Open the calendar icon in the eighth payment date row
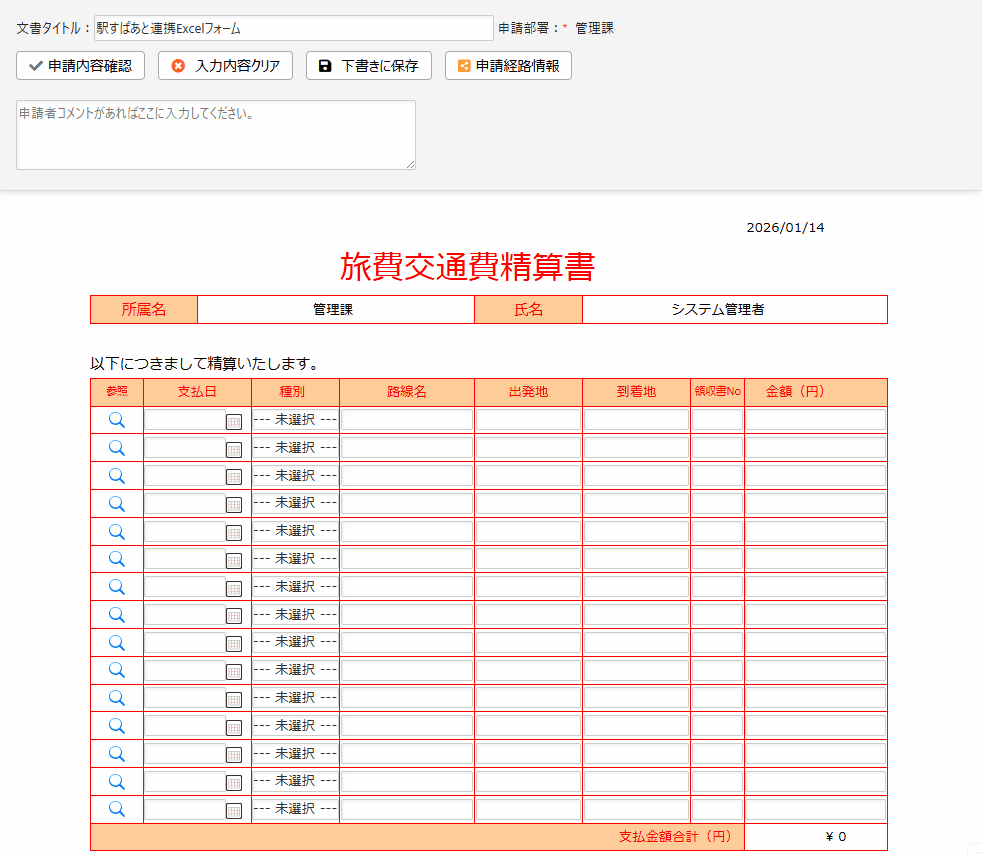 (234, 616)
